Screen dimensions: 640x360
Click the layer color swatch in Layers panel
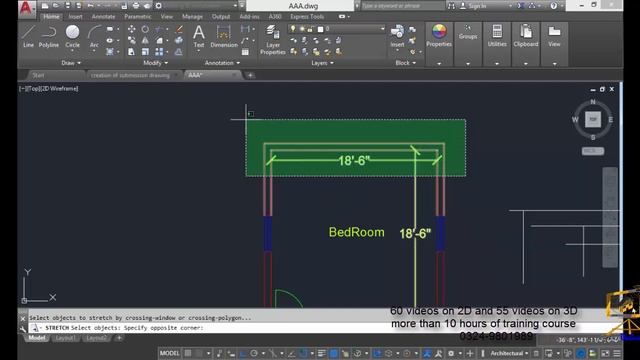320,29
